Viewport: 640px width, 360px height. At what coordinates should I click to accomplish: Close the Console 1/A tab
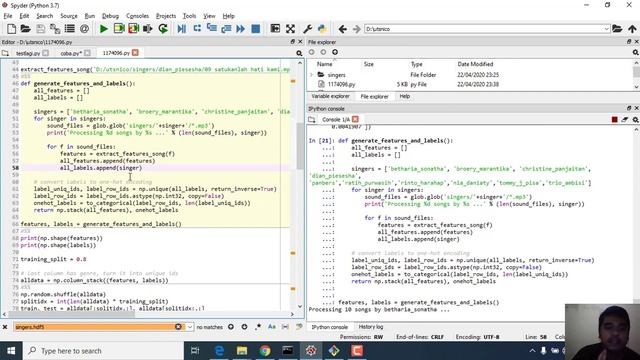[355, 119]
